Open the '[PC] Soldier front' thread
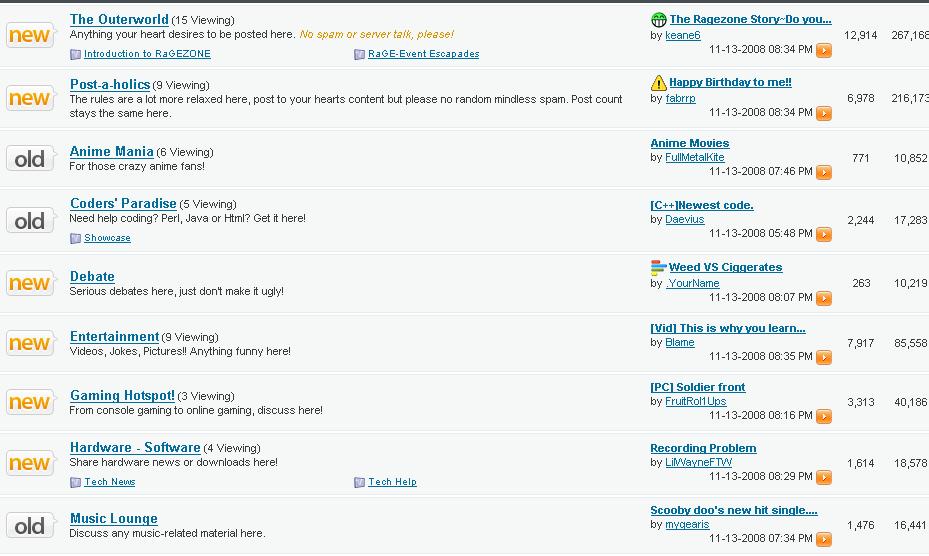929x556 pixels. (697, 388)
